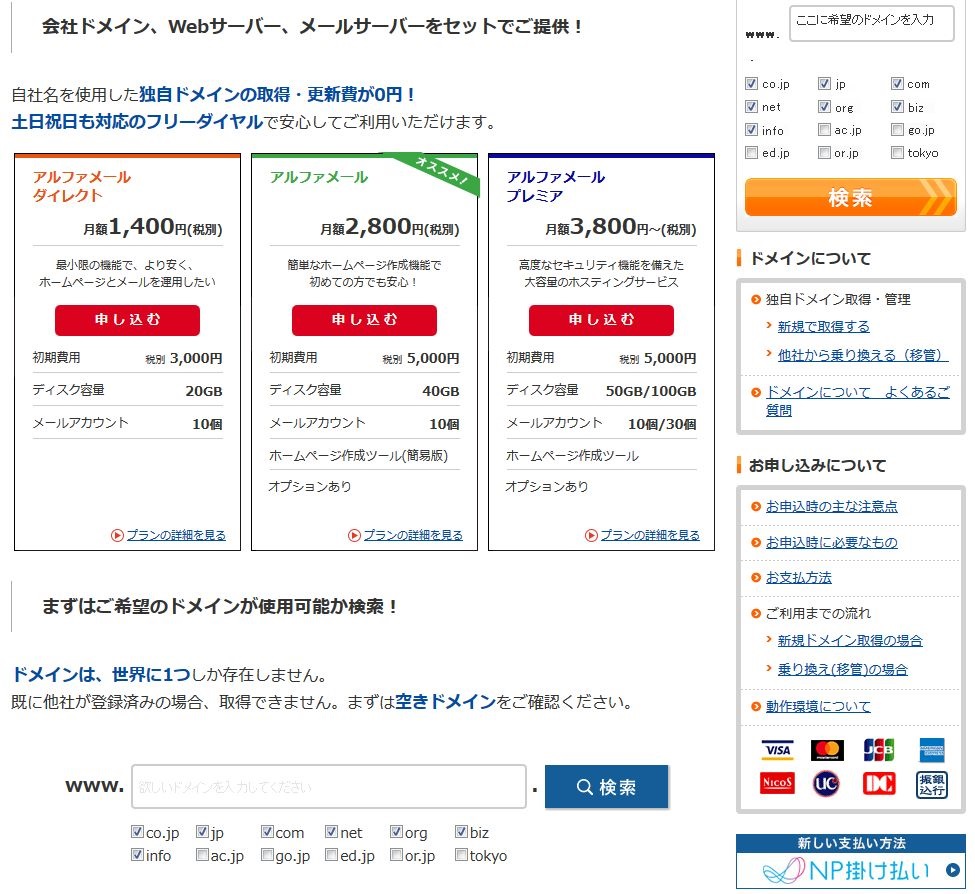Uncheck co.jp below the bottom domain search
Viewport: 975px width, 894px height.
tap(136, 831)
